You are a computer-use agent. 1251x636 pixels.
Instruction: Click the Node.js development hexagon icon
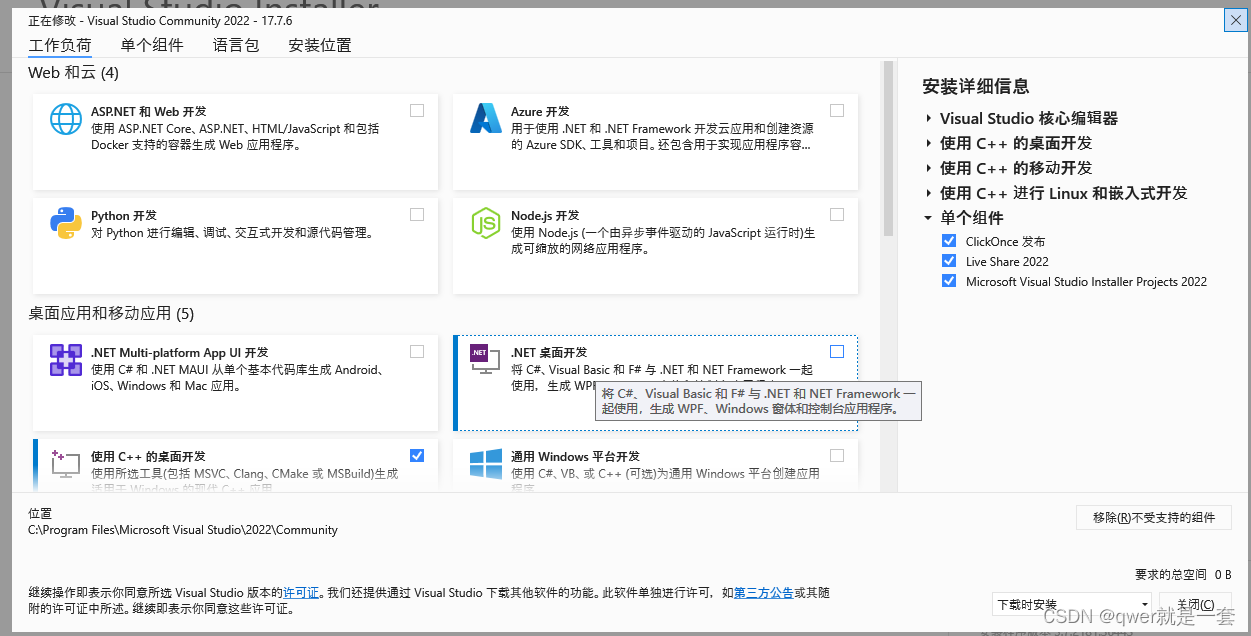[486, 223]
